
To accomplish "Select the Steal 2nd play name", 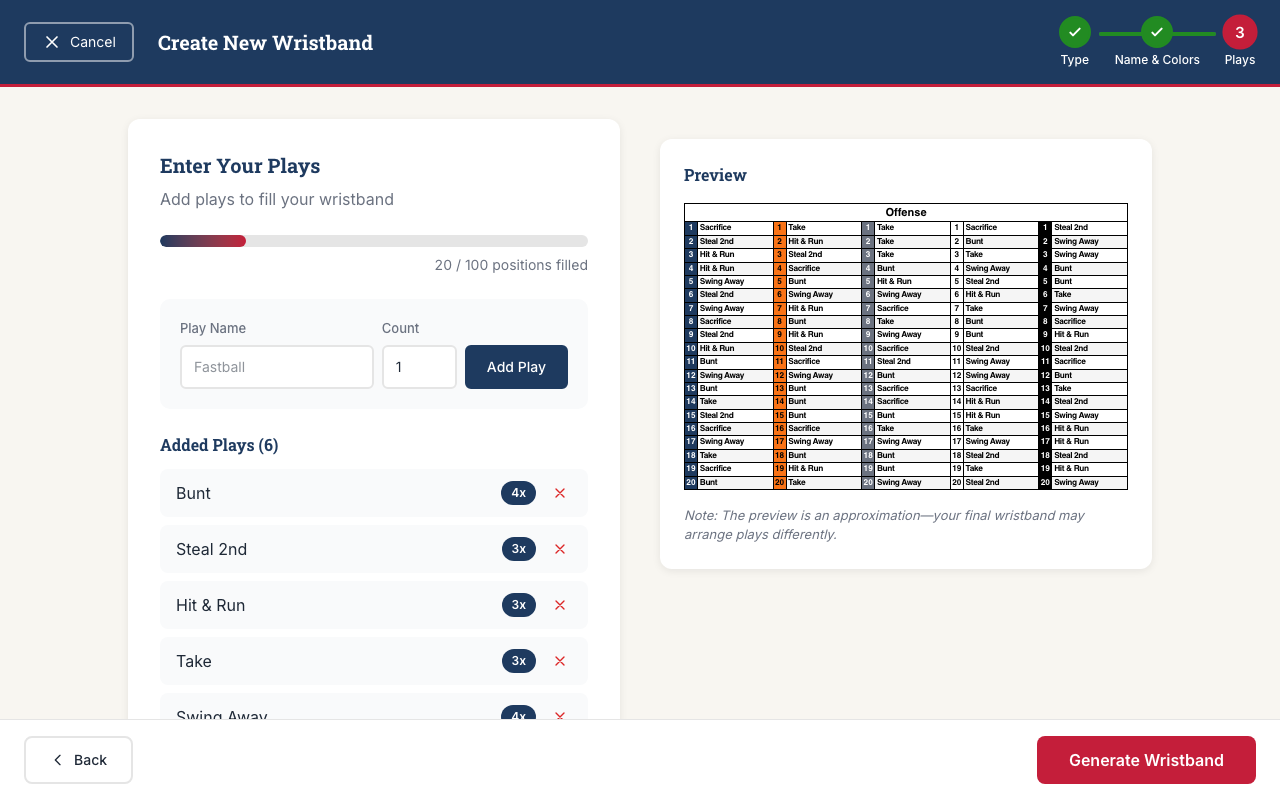I will point(212,549).
